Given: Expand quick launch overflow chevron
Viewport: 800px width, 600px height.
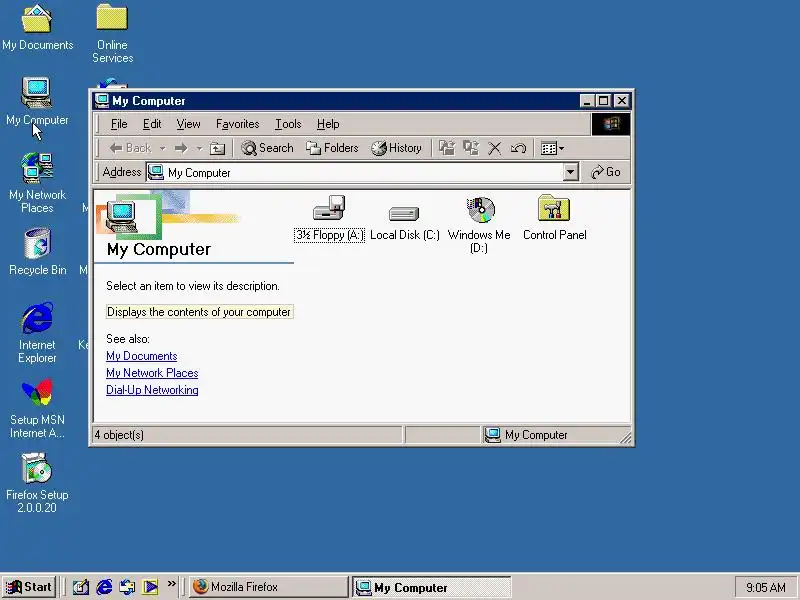Looking at the screenshot, I should (171, 584).
